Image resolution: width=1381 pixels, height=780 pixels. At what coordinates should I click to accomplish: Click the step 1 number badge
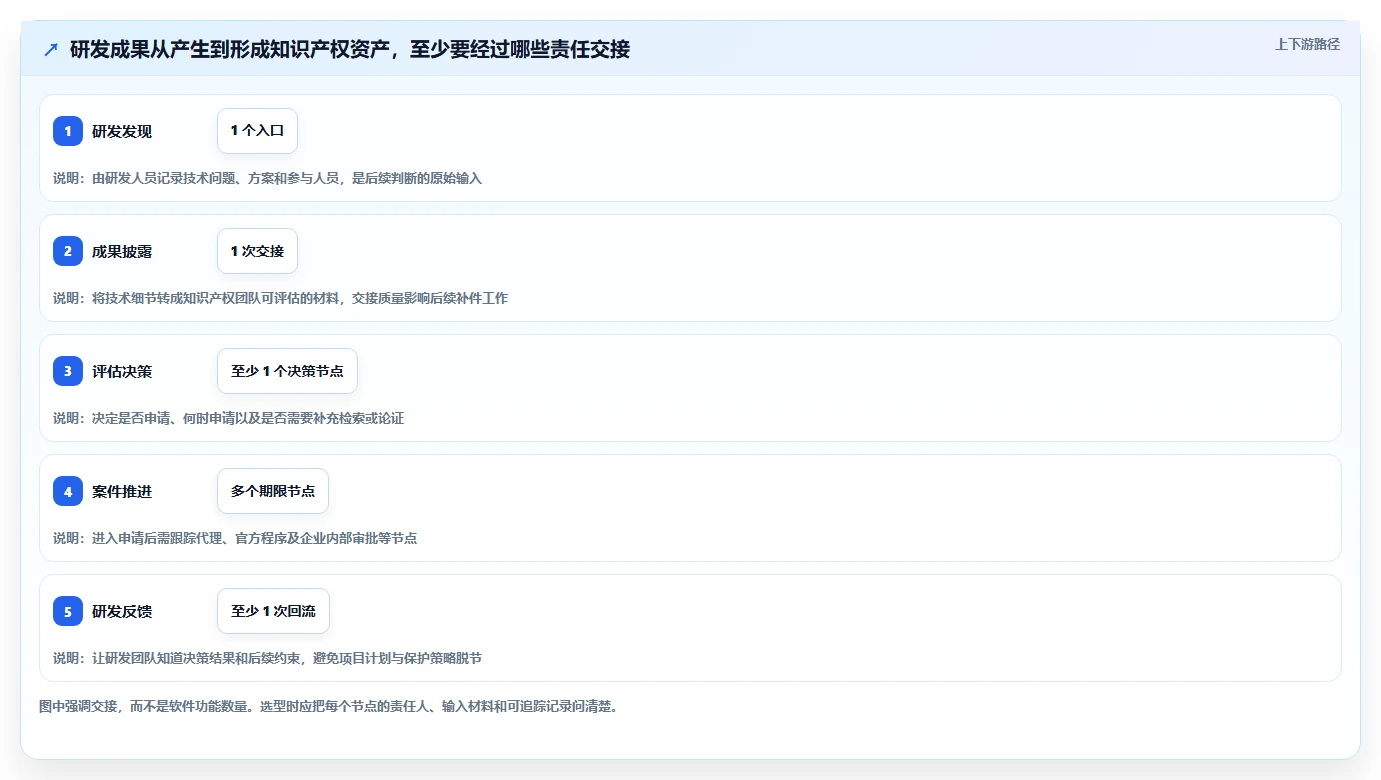click(68, 131)
